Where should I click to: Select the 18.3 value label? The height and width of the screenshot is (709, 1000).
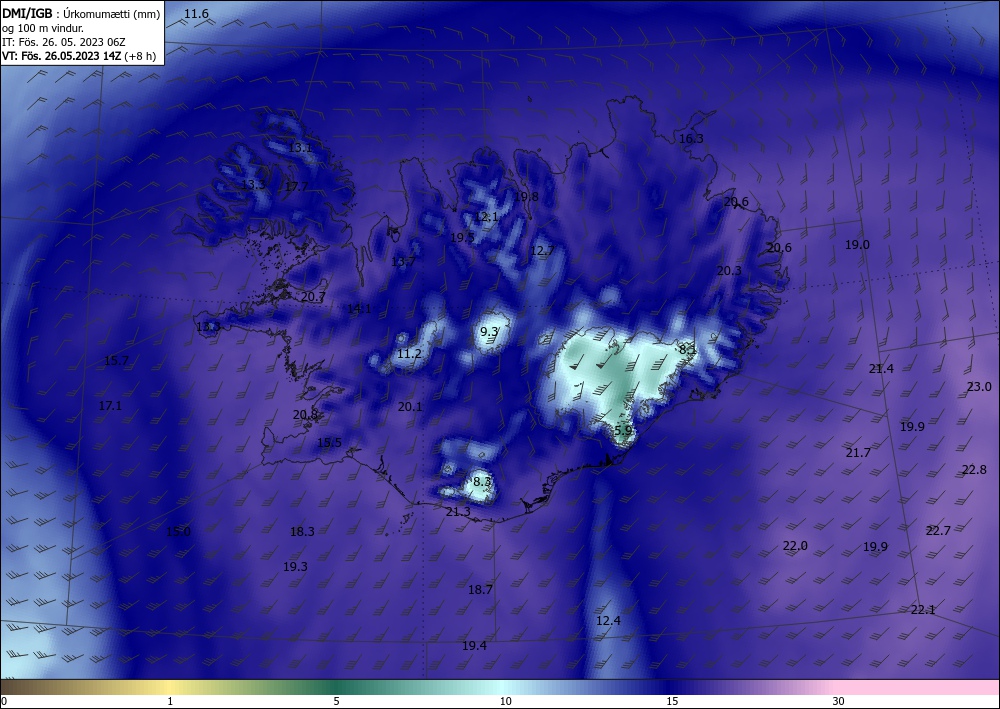(x=302, y=532)
